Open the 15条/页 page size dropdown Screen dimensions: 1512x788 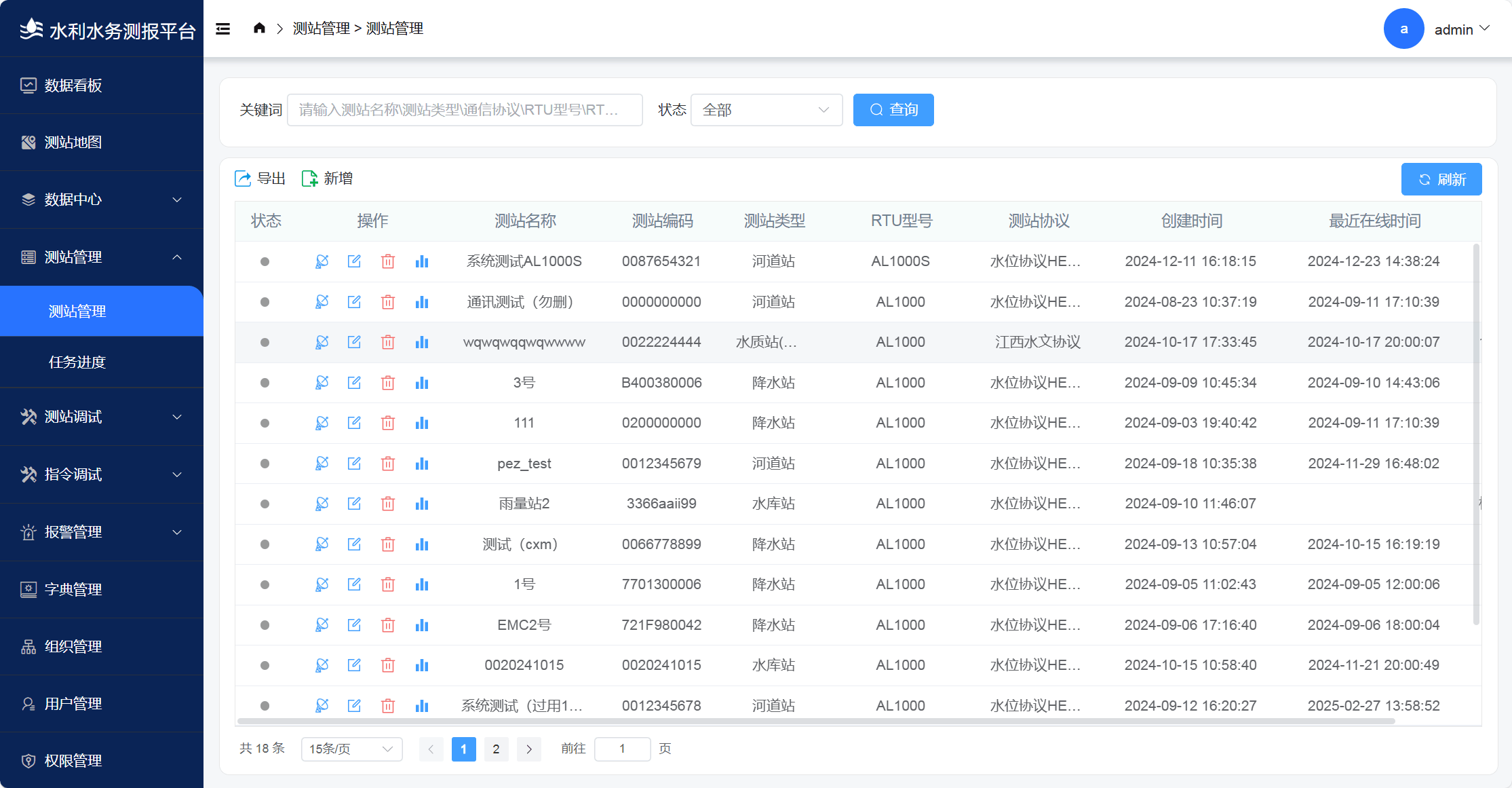(351, 749)
